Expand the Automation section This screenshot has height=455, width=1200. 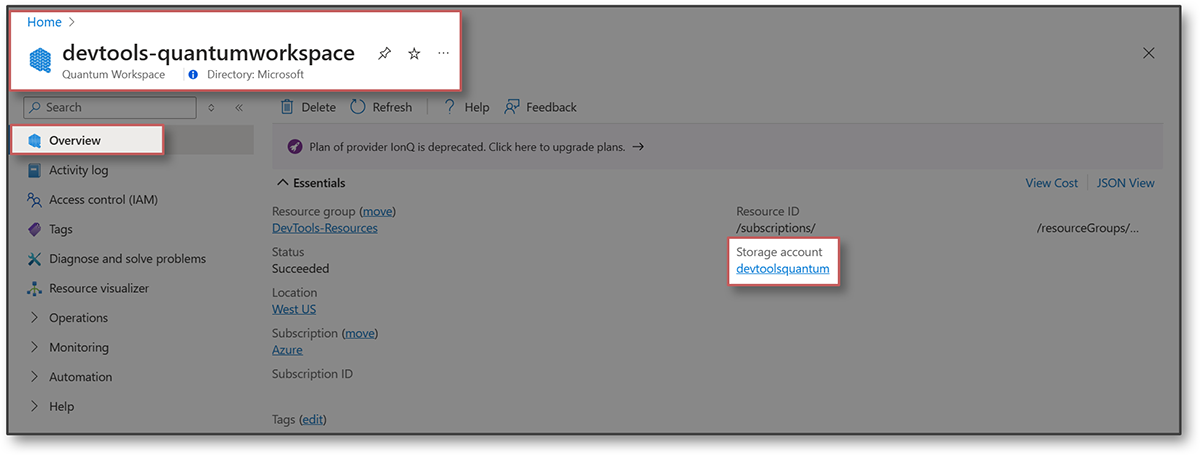[x=80, y=377]
